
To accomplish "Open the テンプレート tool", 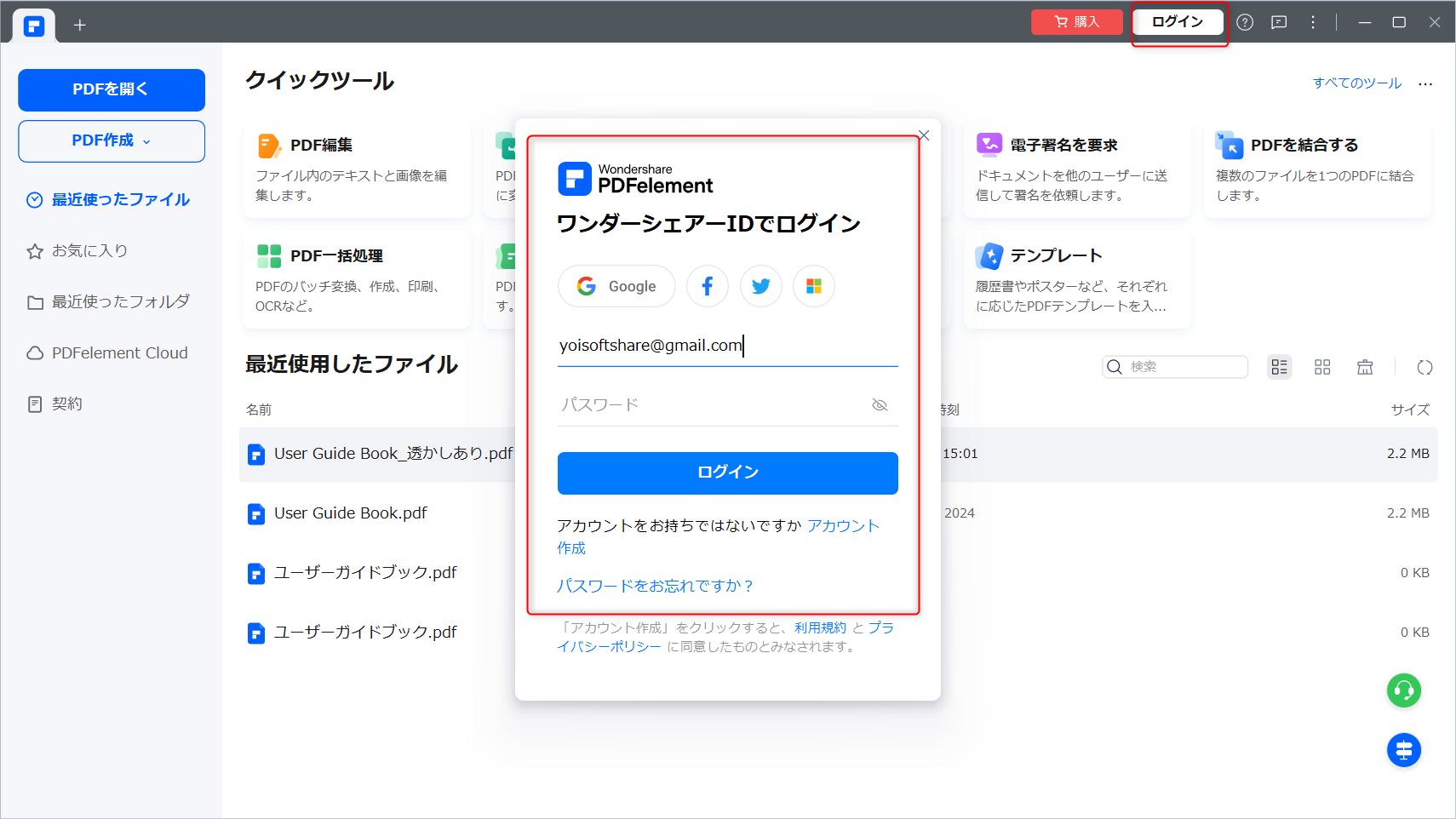I will [x=1077, y=280].
